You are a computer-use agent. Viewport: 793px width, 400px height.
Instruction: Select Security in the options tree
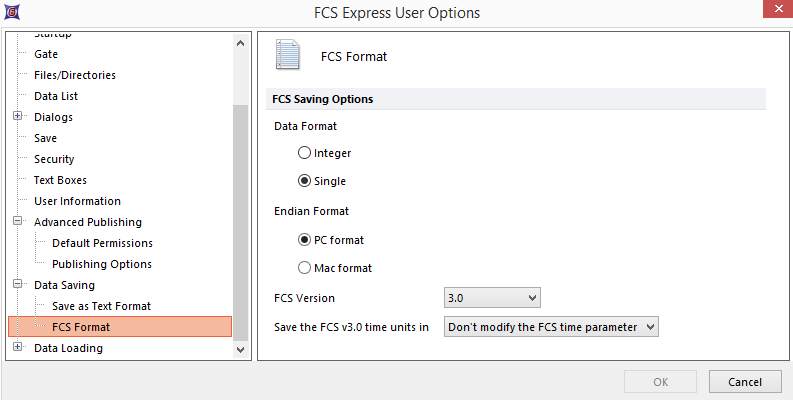click(54, 159)
